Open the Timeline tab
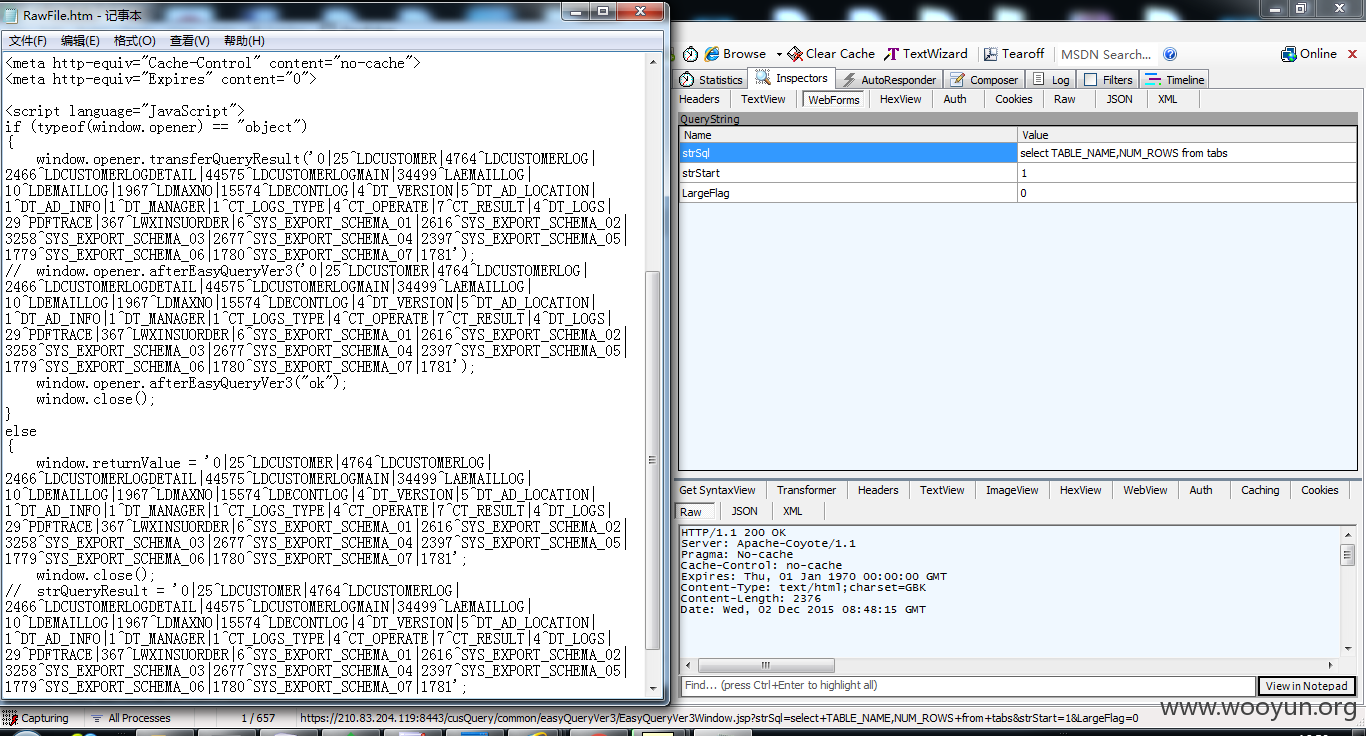This screenshot has width=1366, height=736. [x=1175, y=80]
